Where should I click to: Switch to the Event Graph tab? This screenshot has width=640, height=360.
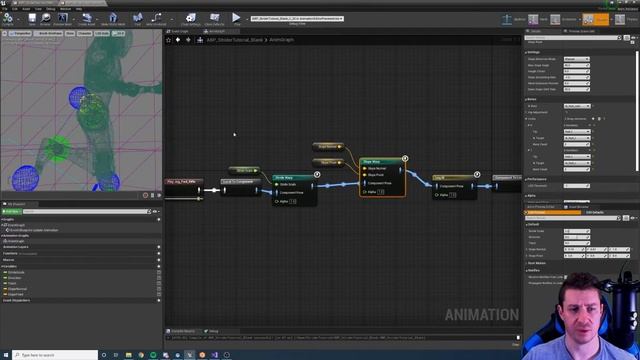(x=178, y=31)
